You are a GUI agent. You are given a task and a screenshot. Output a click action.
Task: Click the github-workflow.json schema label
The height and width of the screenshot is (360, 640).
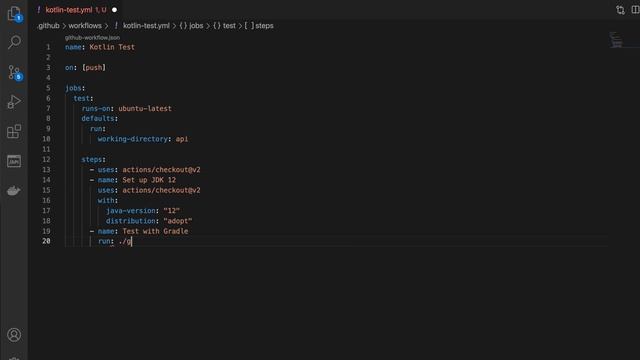[92, 37]
